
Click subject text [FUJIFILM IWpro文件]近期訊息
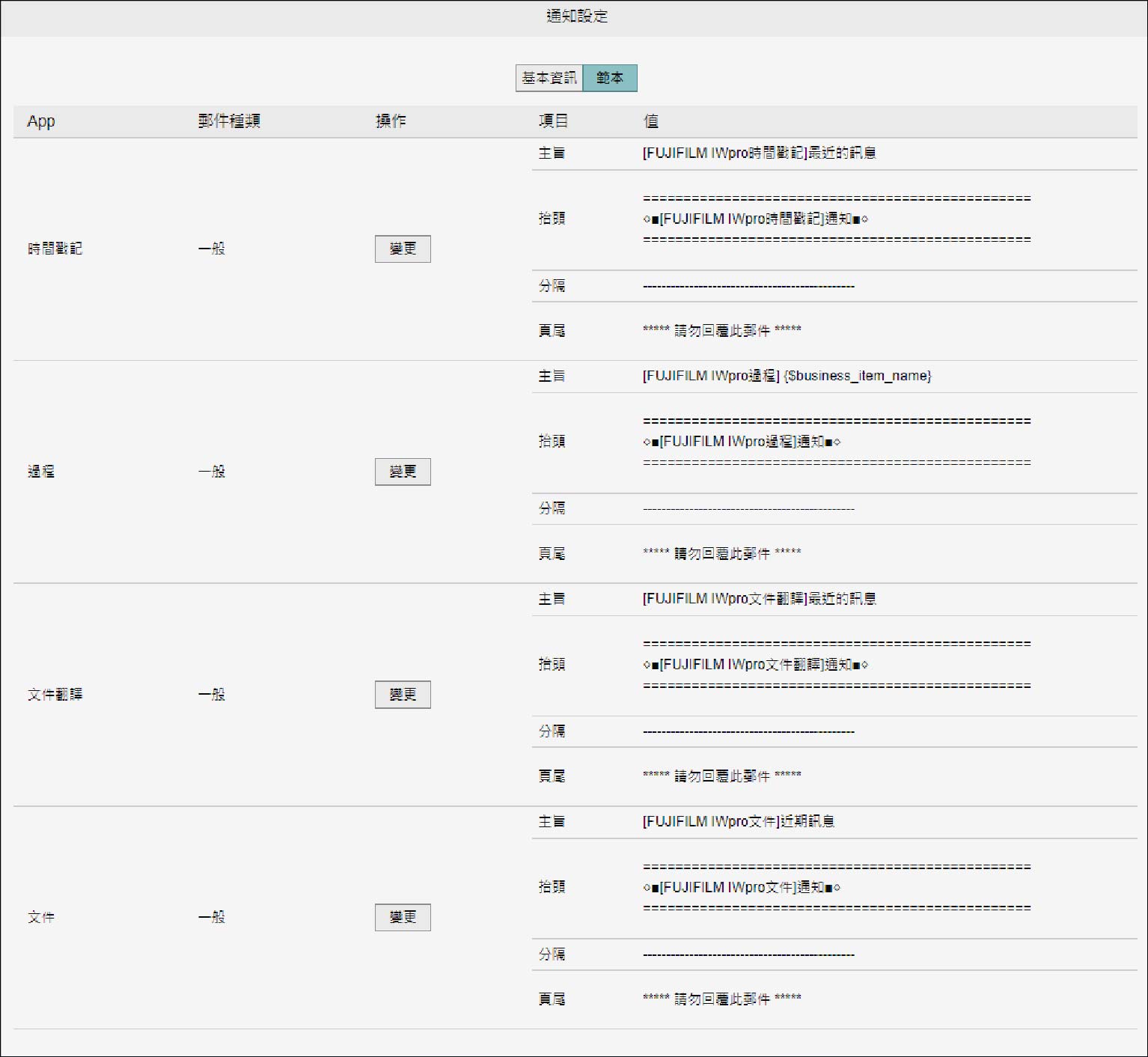(738, 822)
